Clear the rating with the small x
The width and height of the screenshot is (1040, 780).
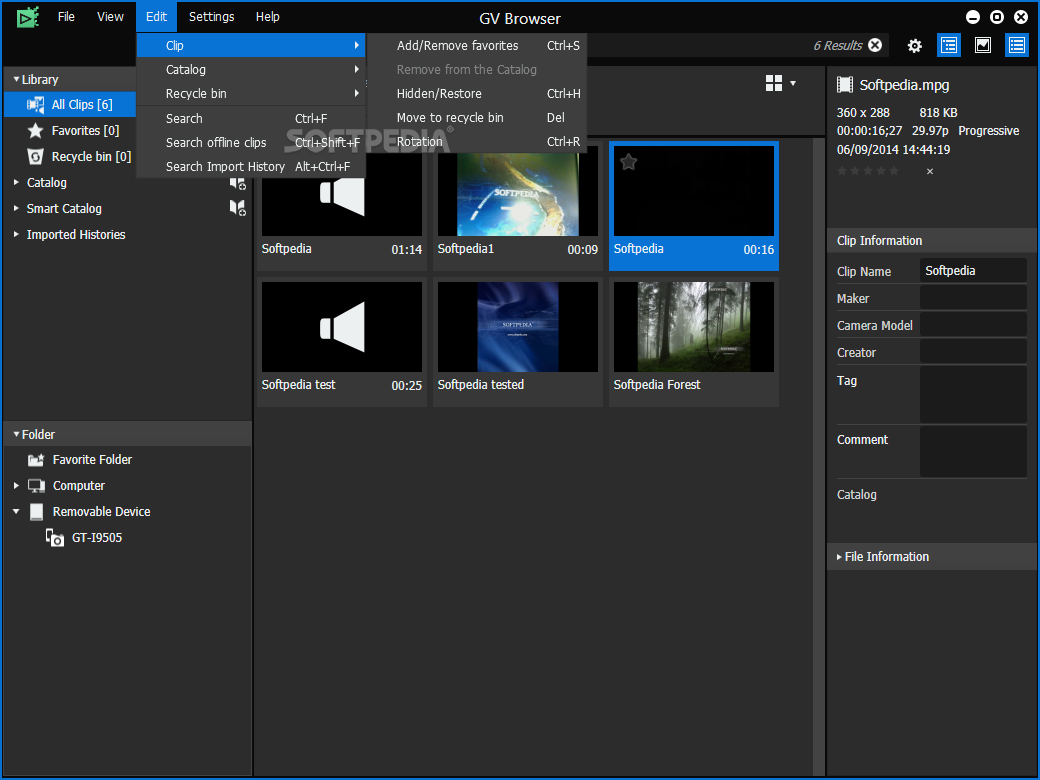coord(930,171)
